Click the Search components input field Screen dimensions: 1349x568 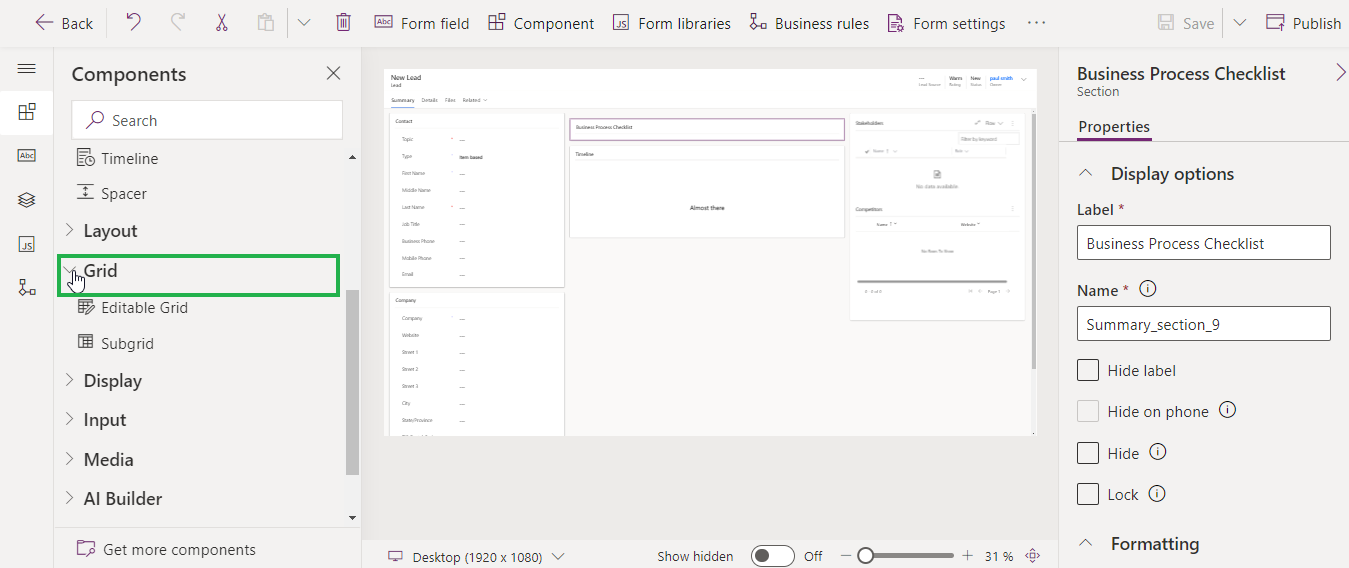(x=207, y=120)
